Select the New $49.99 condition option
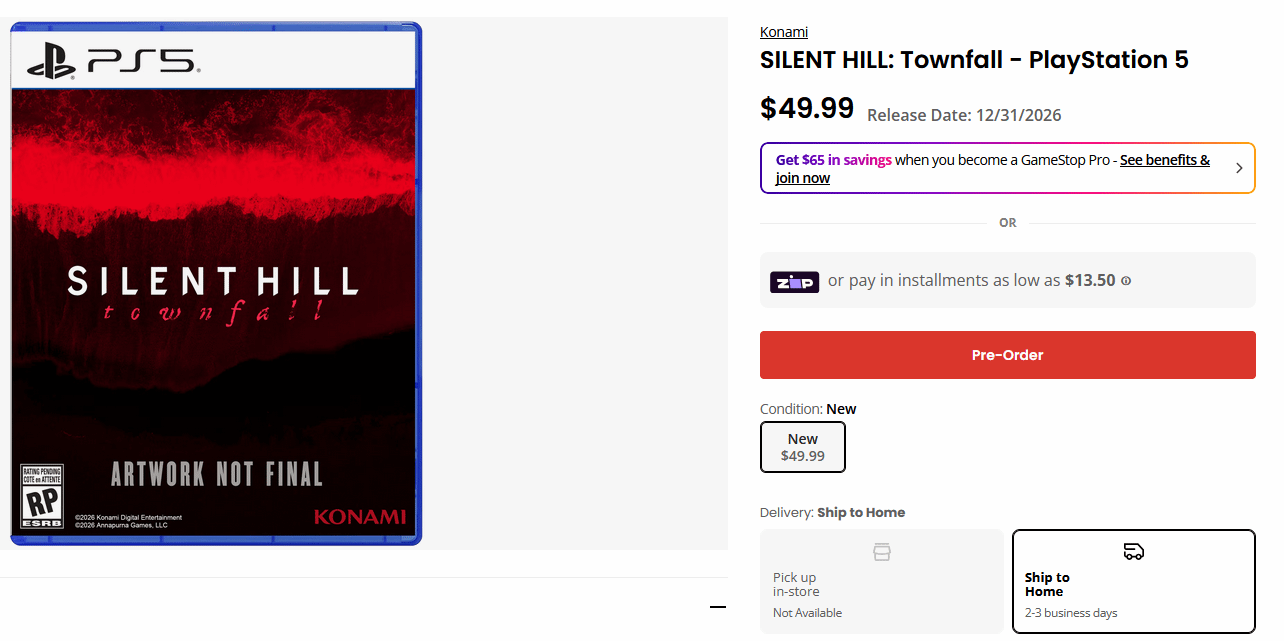The width and height of the screenshot is (1284, 641). [803, 447]
